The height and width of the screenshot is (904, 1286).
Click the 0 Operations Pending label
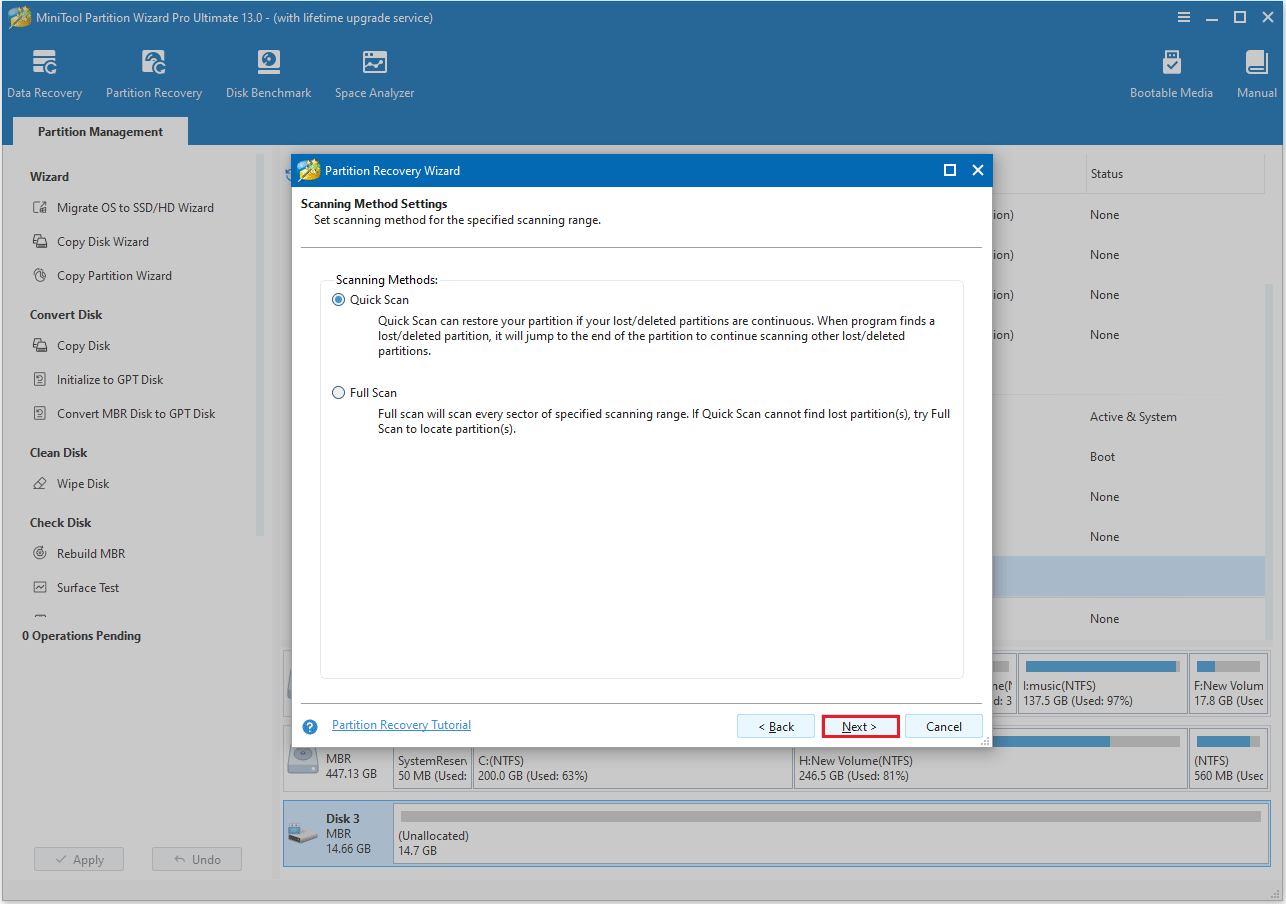click(x=81, y=636)
